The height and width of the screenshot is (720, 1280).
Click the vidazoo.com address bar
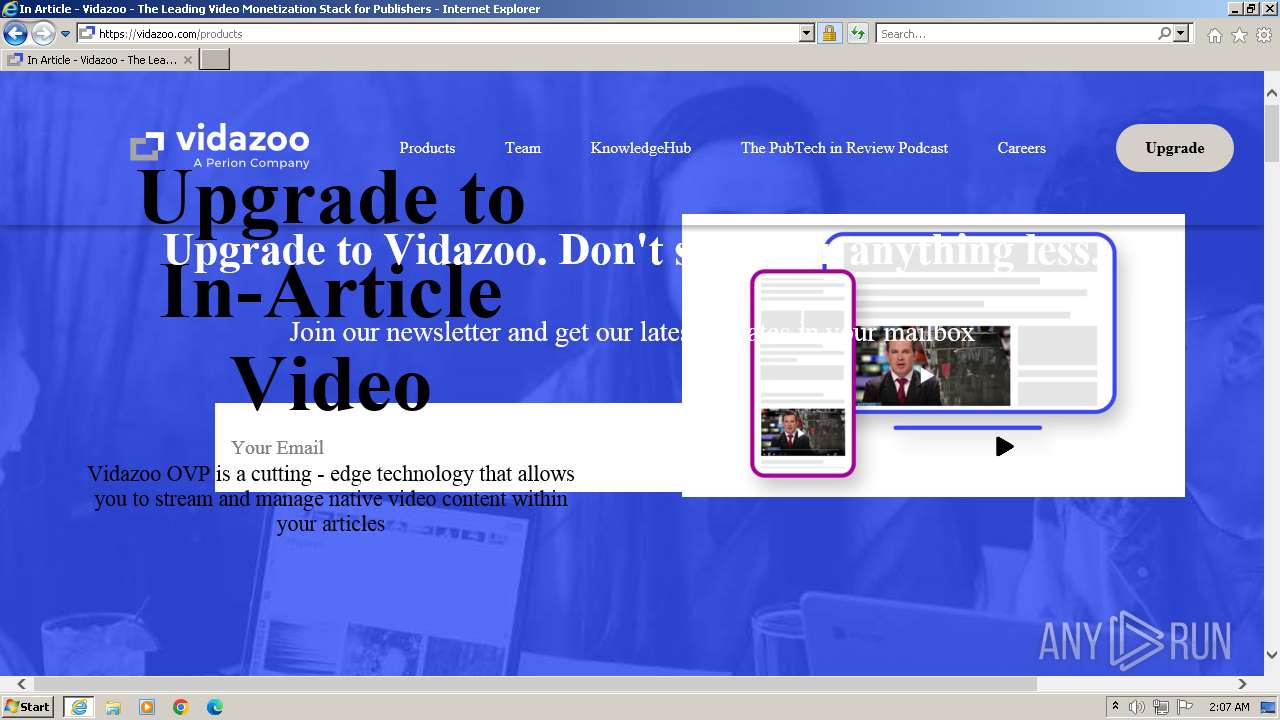pyautogui.click(x=438, y=34)
